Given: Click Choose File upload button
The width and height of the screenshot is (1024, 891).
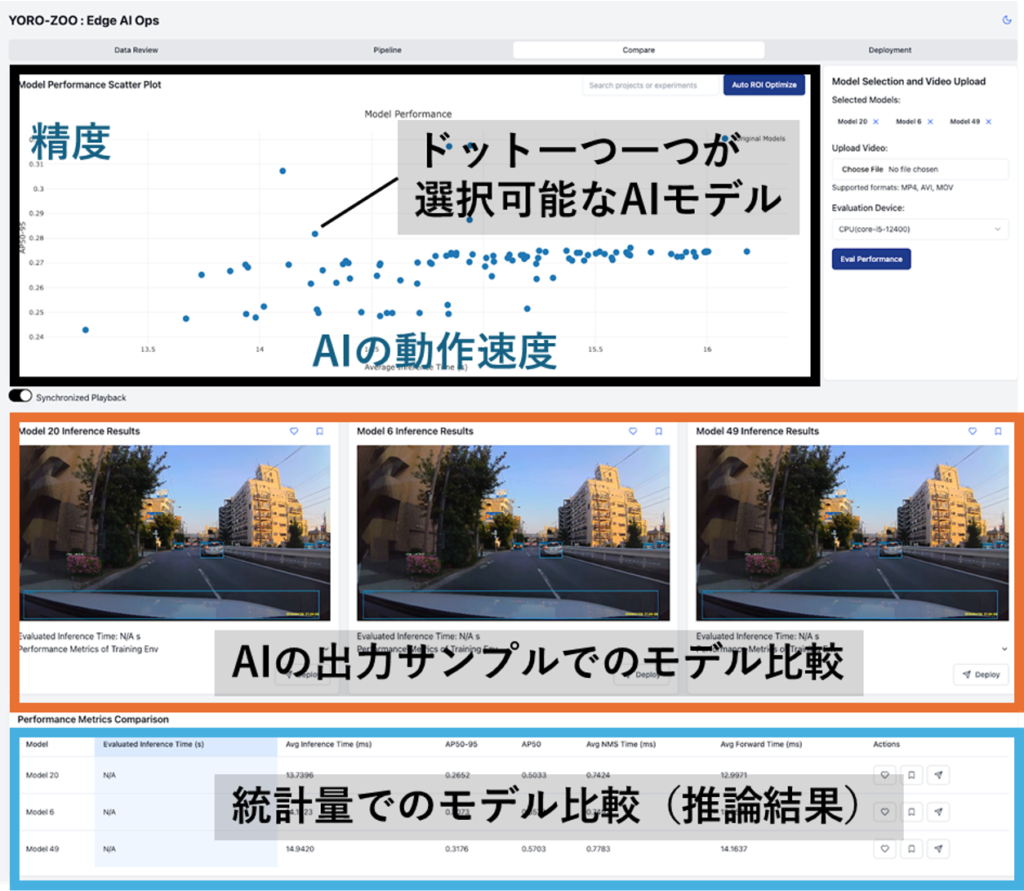Looking at the screenshot, I should coord(862,169).
